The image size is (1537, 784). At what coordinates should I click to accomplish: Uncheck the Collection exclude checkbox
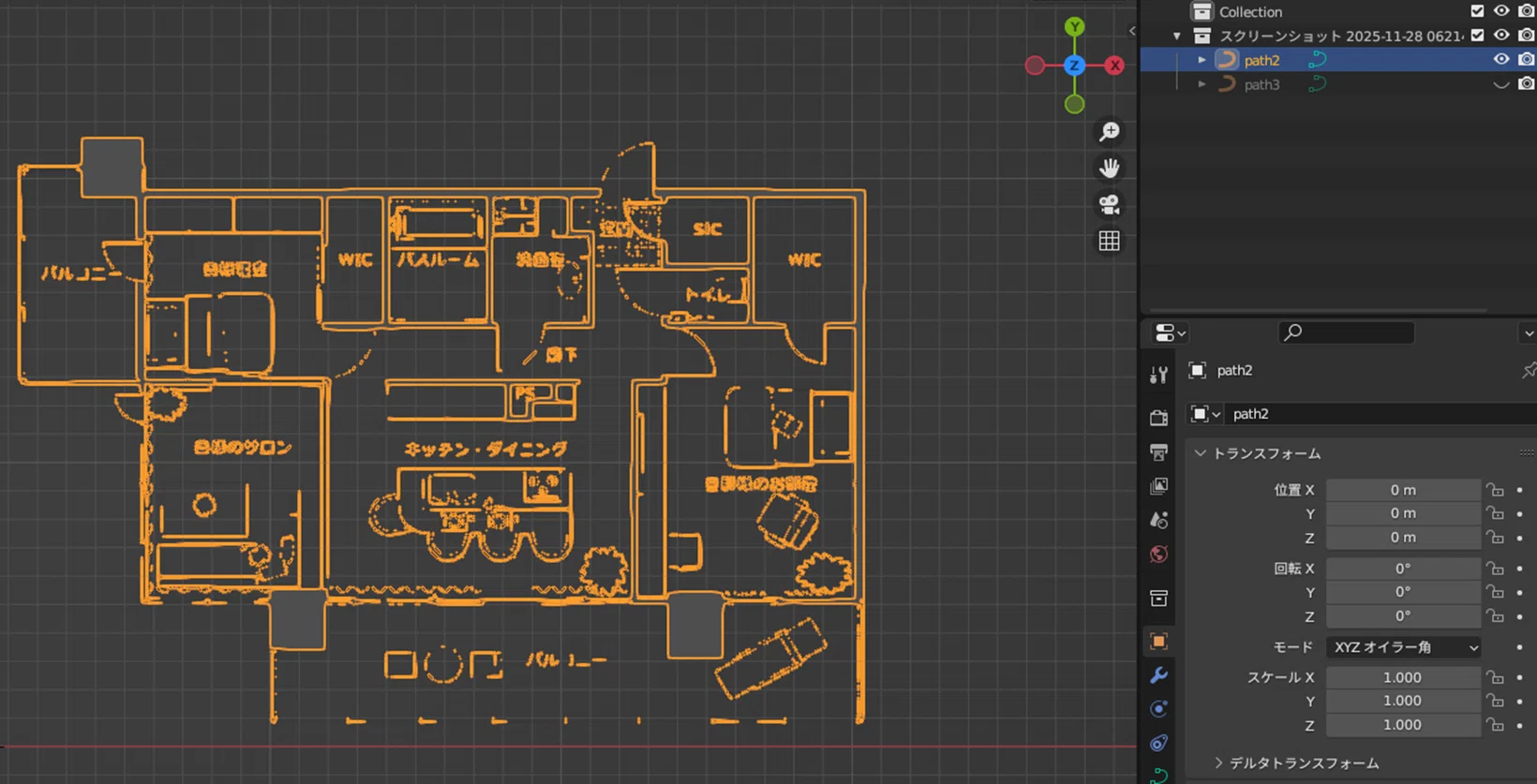(1477, 11)
